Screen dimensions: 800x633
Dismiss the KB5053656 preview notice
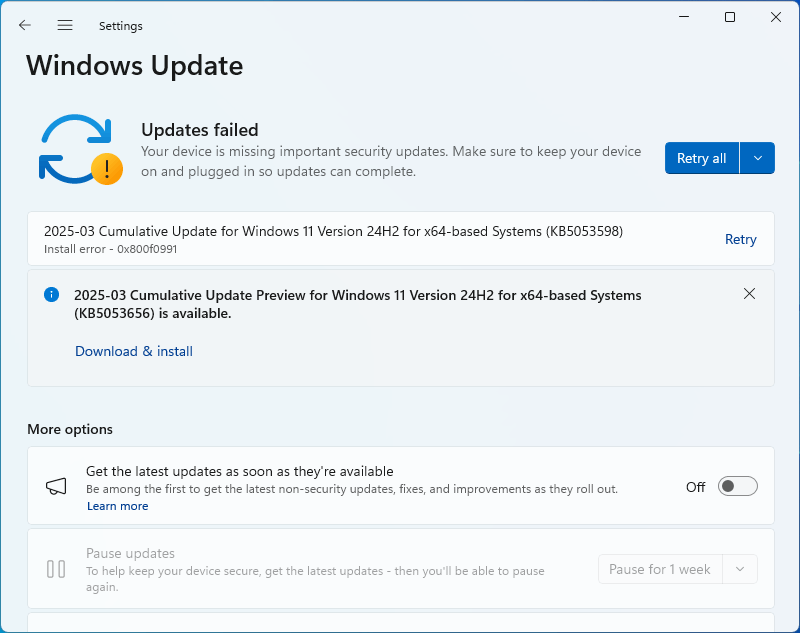tap(749, 294)
